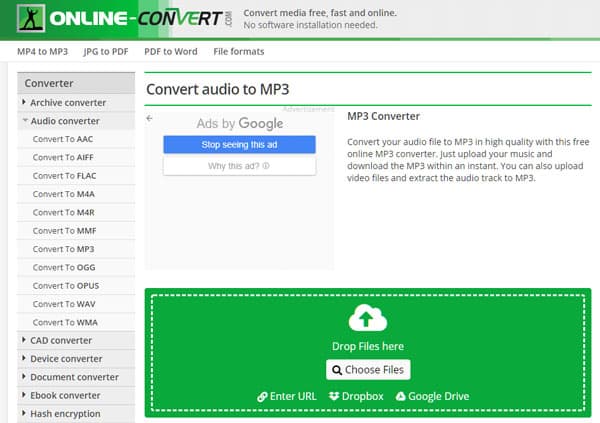
Task: Click Stop seeing this ad button
Action: click(x=240, y=145)
